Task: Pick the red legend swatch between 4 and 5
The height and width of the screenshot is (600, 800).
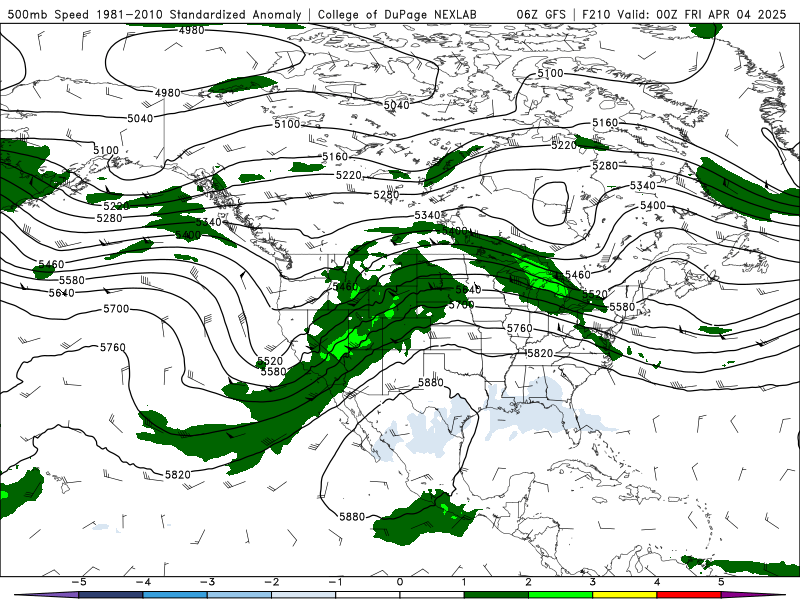Action: (689, 595)
